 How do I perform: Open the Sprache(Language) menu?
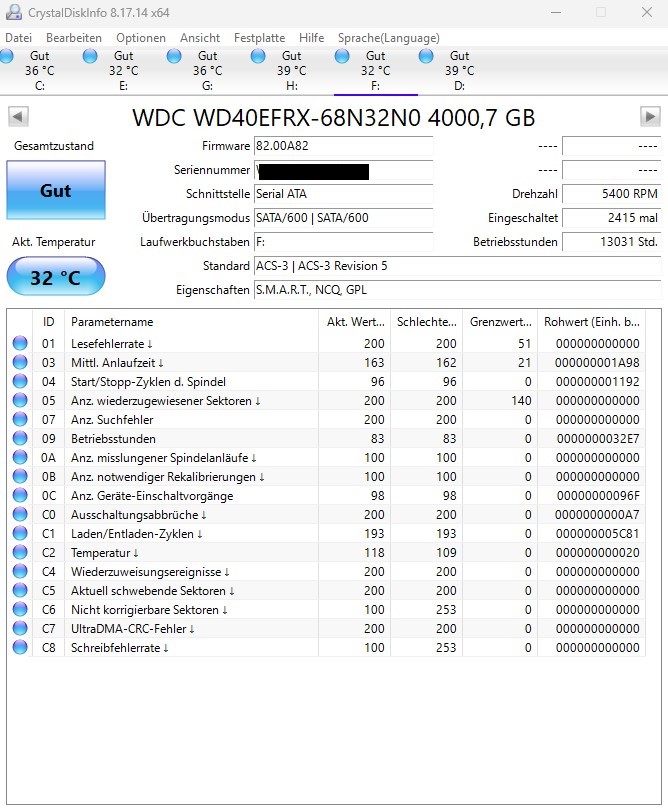(389, 38)
